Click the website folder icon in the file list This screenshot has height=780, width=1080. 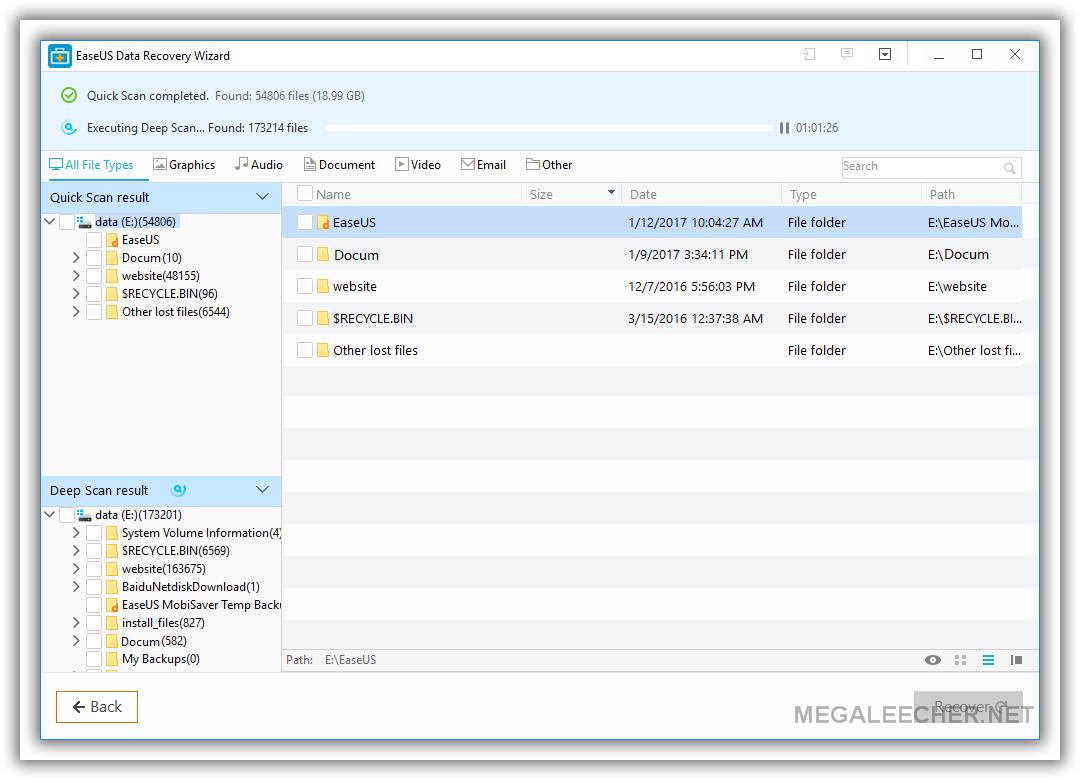323,286
